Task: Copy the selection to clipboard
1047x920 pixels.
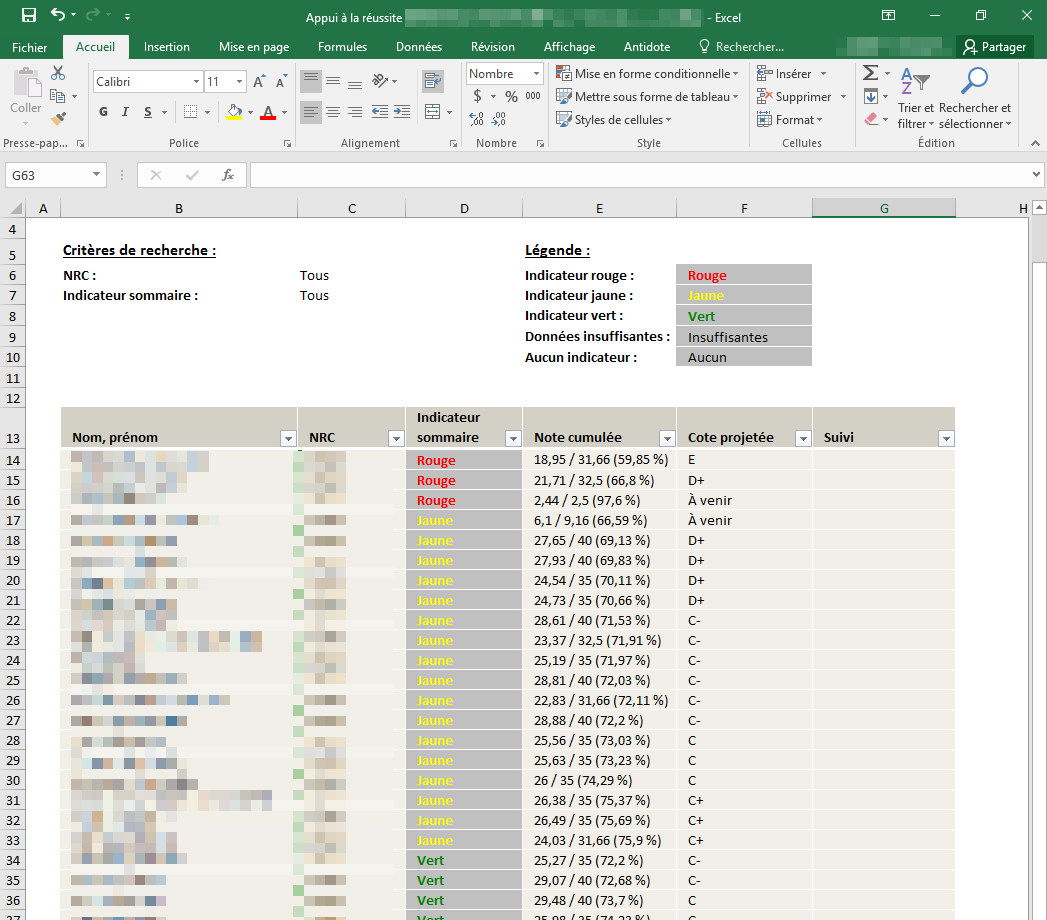Action: pos(58,96)
